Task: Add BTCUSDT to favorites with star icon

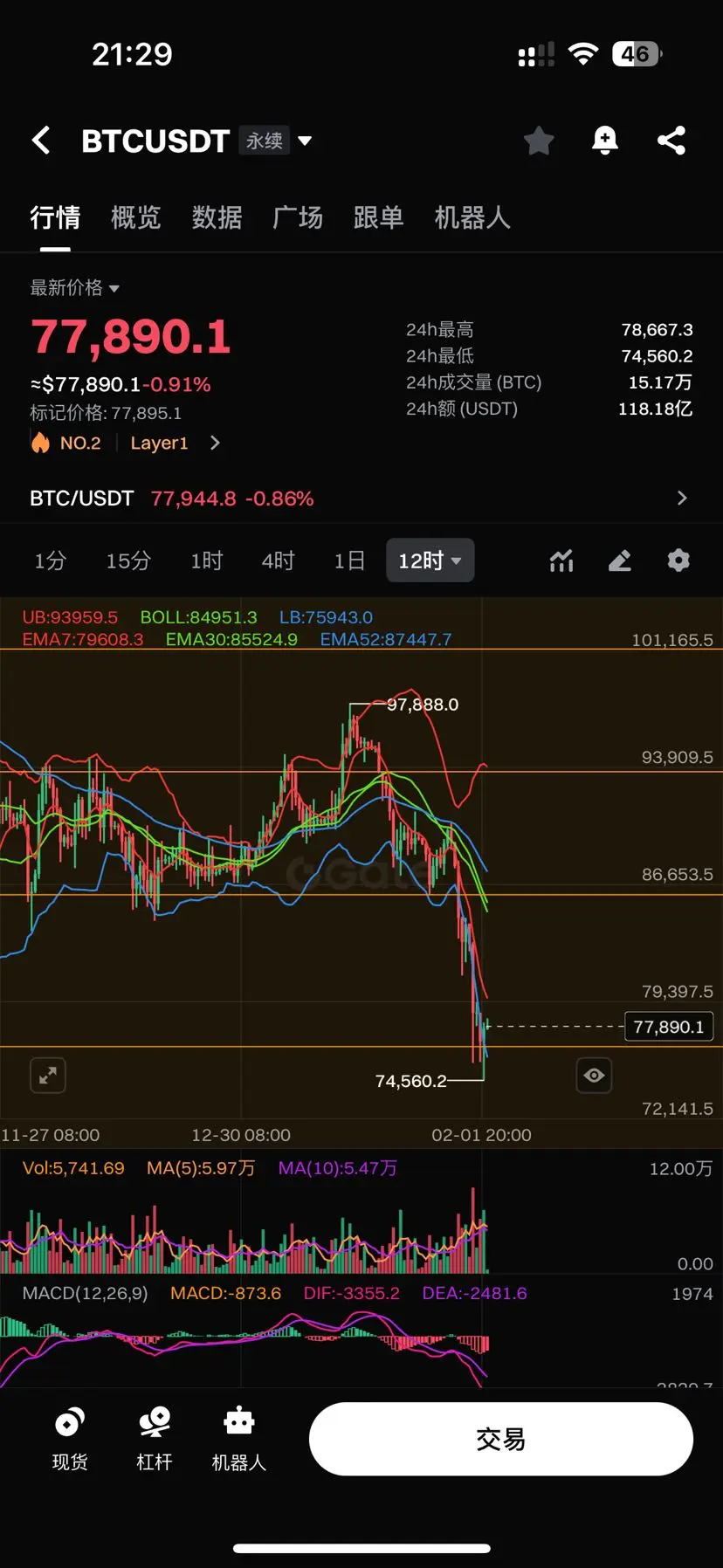Action: point(539,140)
